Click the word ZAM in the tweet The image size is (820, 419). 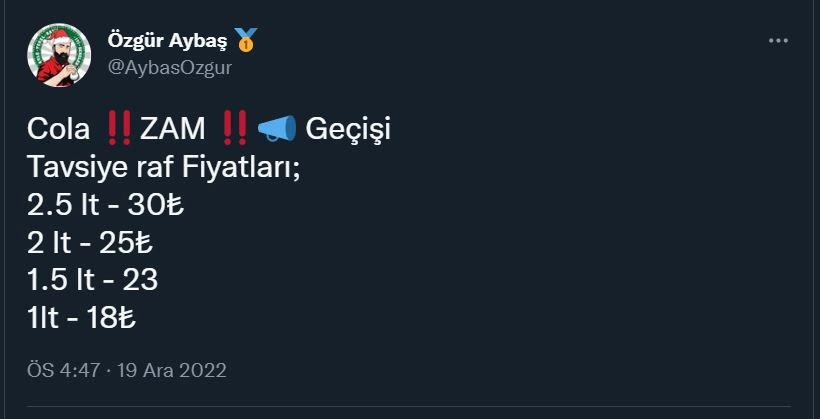(173, 130)
